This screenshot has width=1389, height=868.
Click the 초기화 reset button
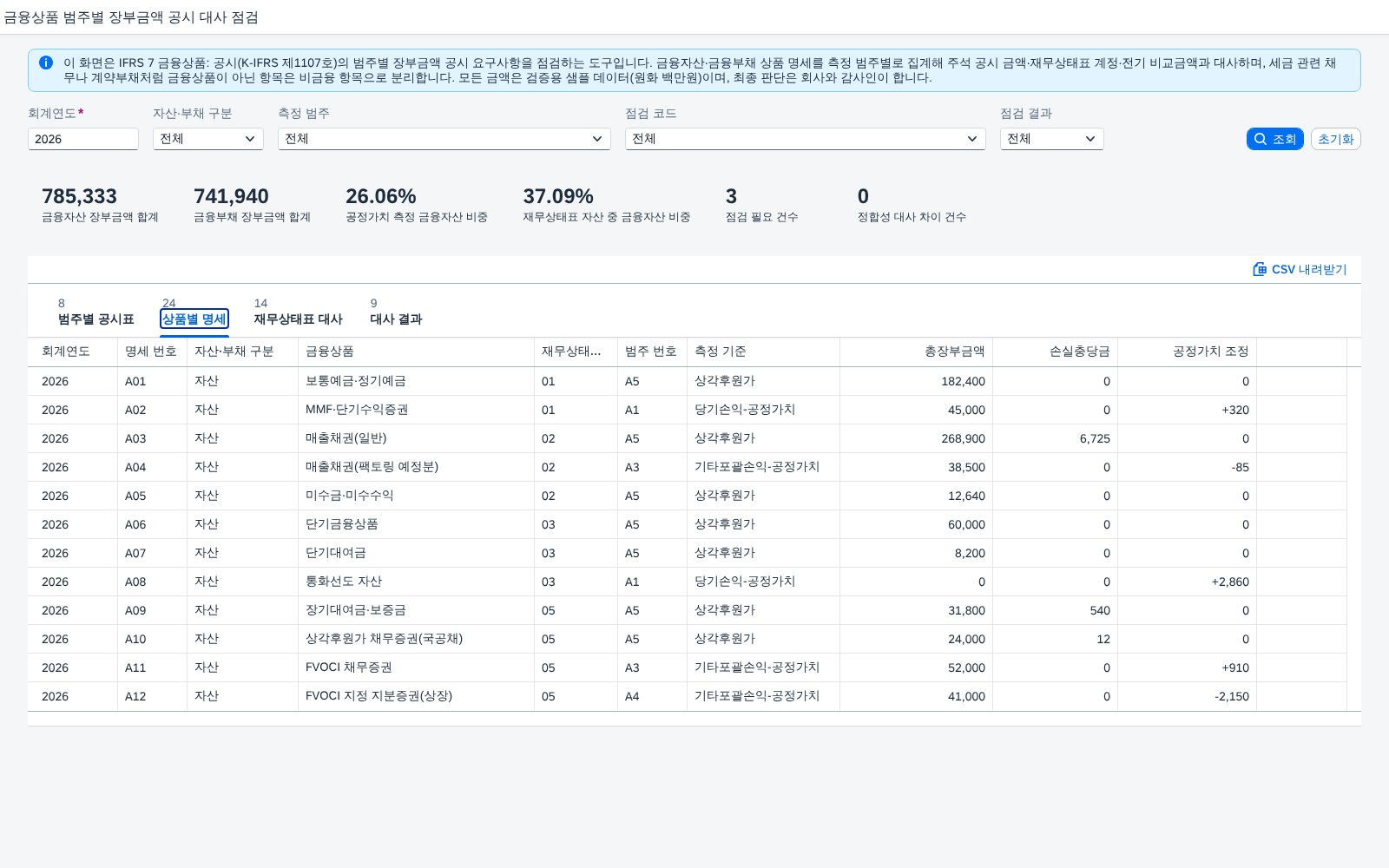pos(1335,139)
